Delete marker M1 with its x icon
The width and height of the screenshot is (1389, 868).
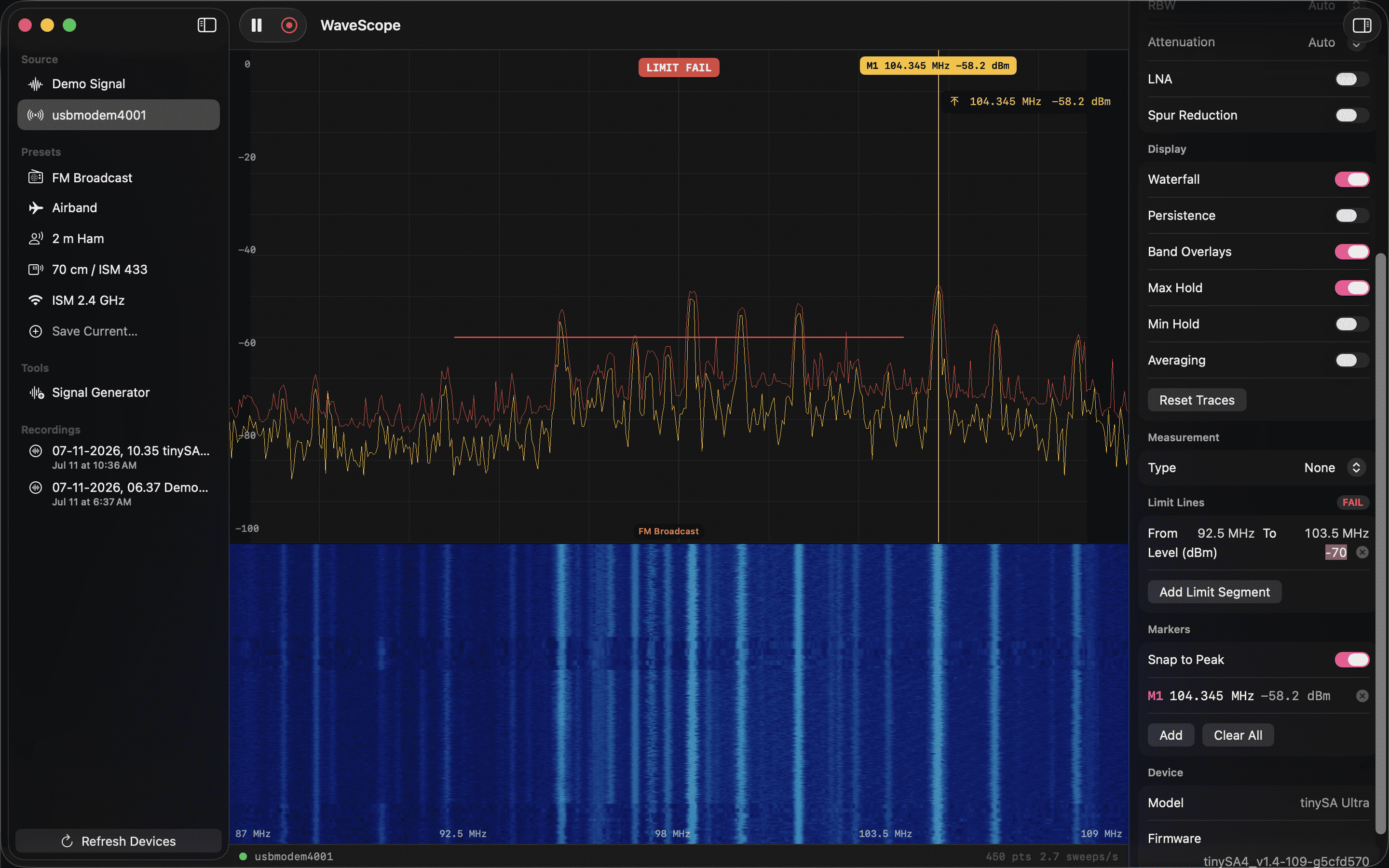tap(1362, 696)
